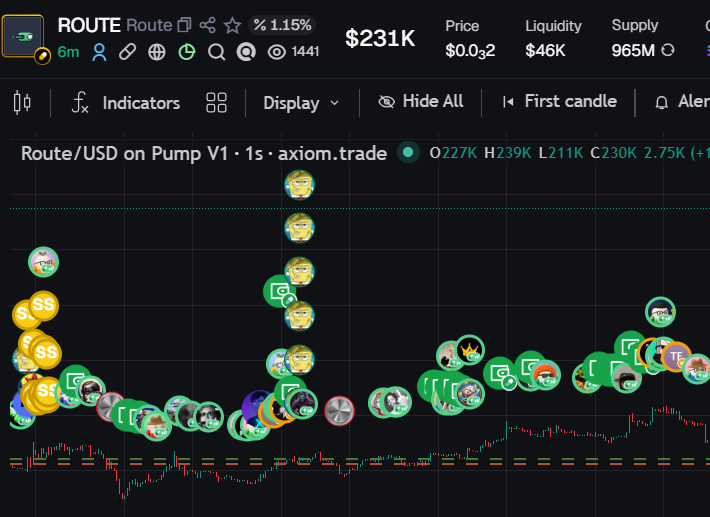Viewport: 710px width, 517px height.
Task: Click the O227K open value
Action: point(453,153)
